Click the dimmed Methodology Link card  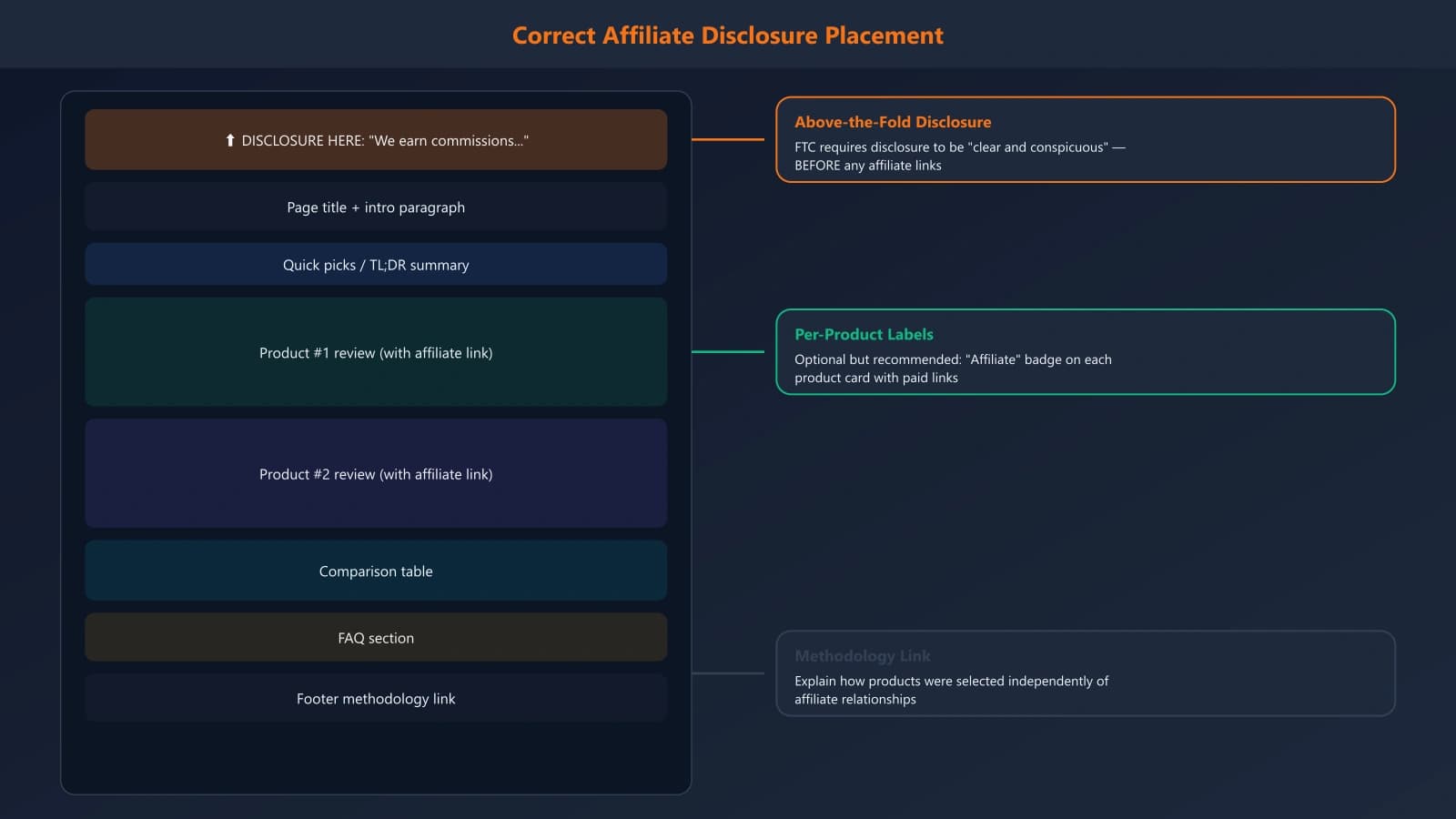(x=1085, y=673)
